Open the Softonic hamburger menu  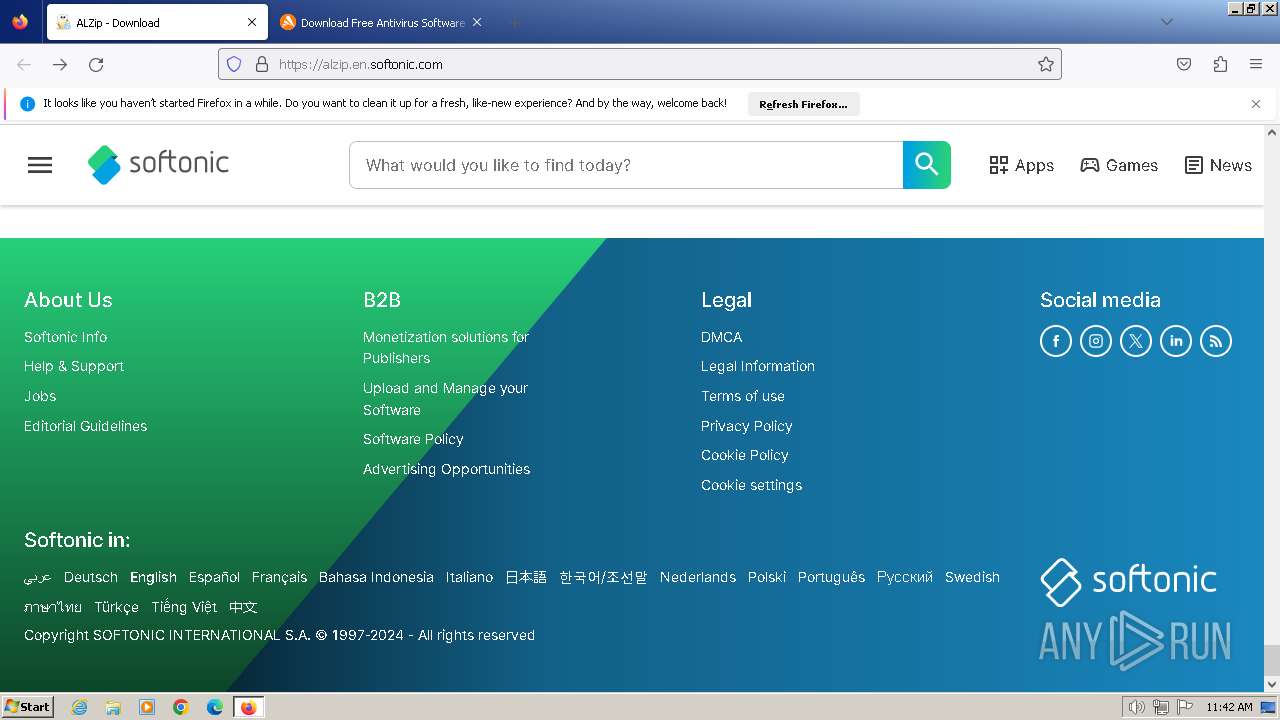(40, 165)
